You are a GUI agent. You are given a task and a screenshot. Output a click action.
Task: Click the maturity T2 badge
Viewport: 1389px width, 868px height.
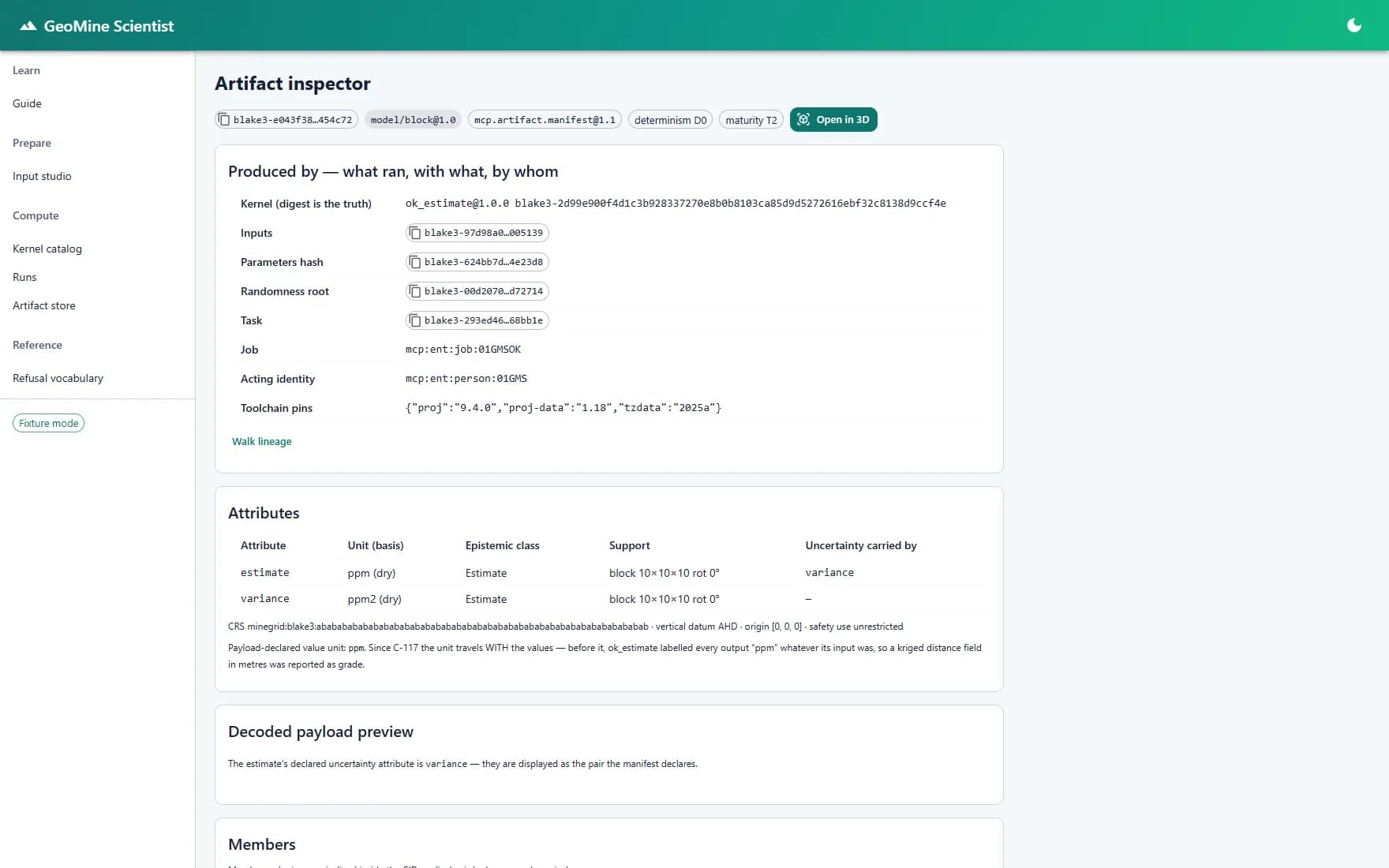click(751, 120)
